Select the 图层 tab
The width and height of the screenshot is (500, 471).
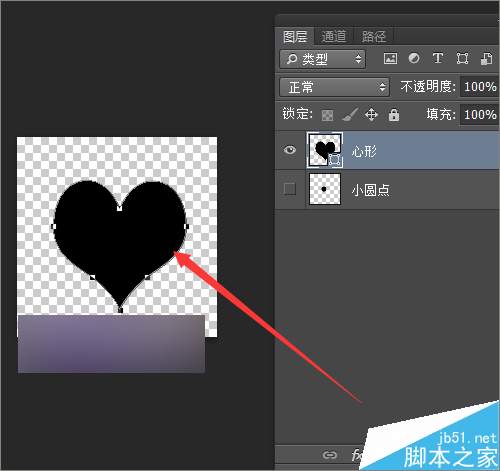pyautogui.click(x=295, y=36)
